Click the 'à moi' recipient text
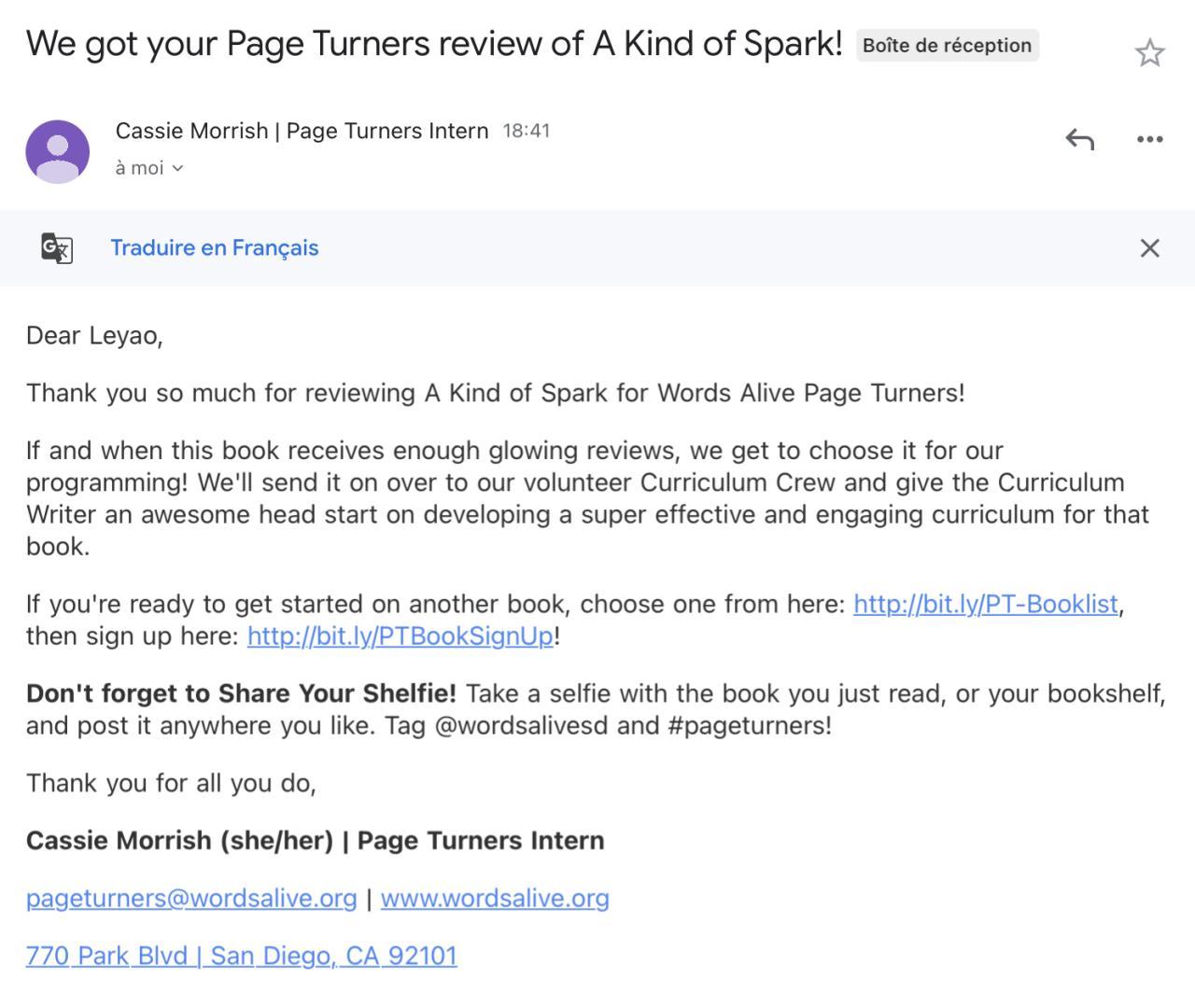Viewport: 1195px width, 1008px height. tap(139, 168)
